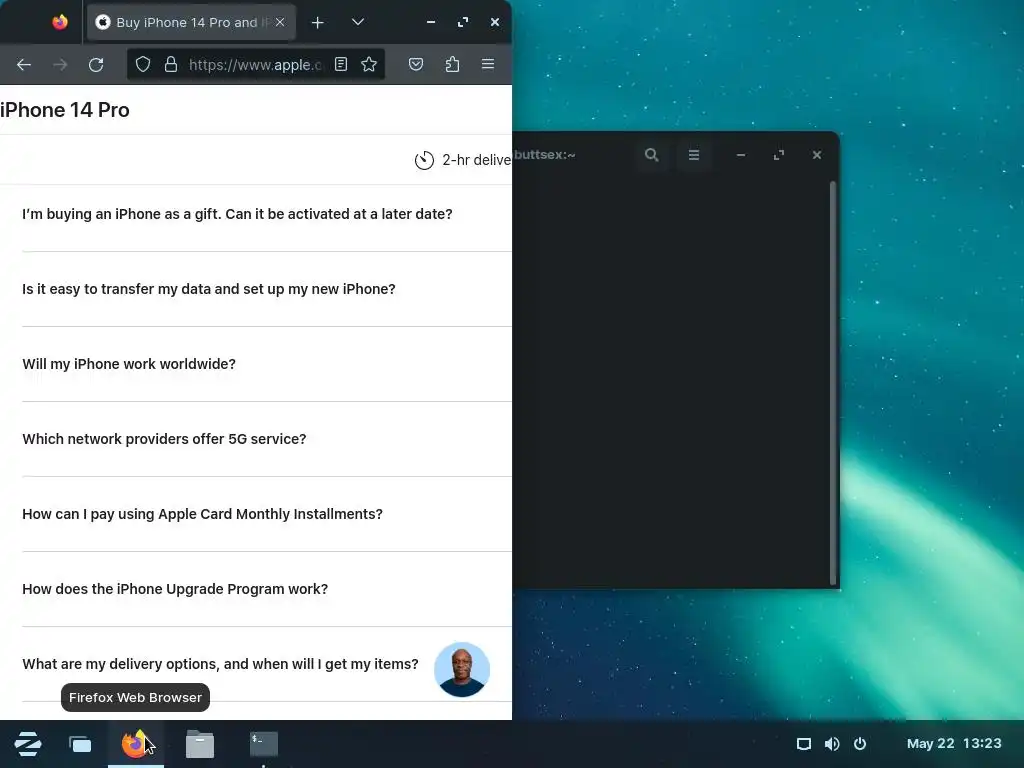This screenshot has width=1024, height=768.
Task: Reload the Apple page
Action: [96, 65]
